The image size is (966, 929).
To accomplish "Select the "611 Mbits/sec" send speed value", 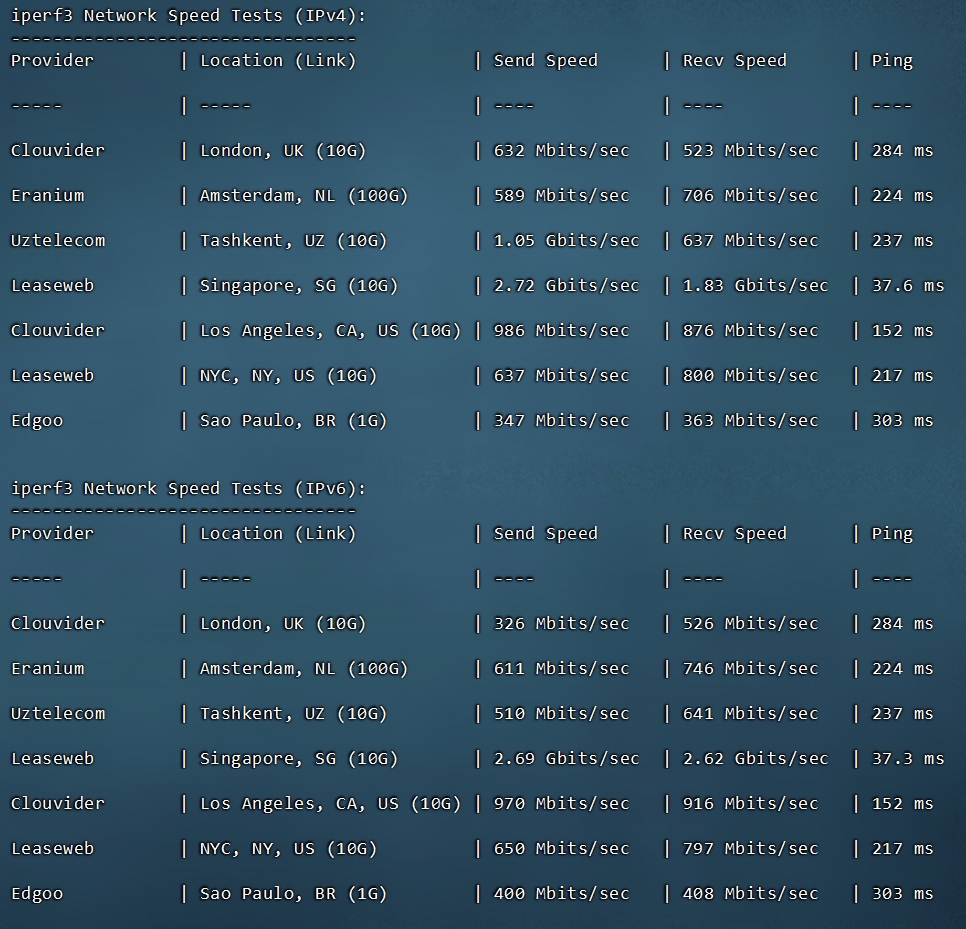I will (561, 669).
